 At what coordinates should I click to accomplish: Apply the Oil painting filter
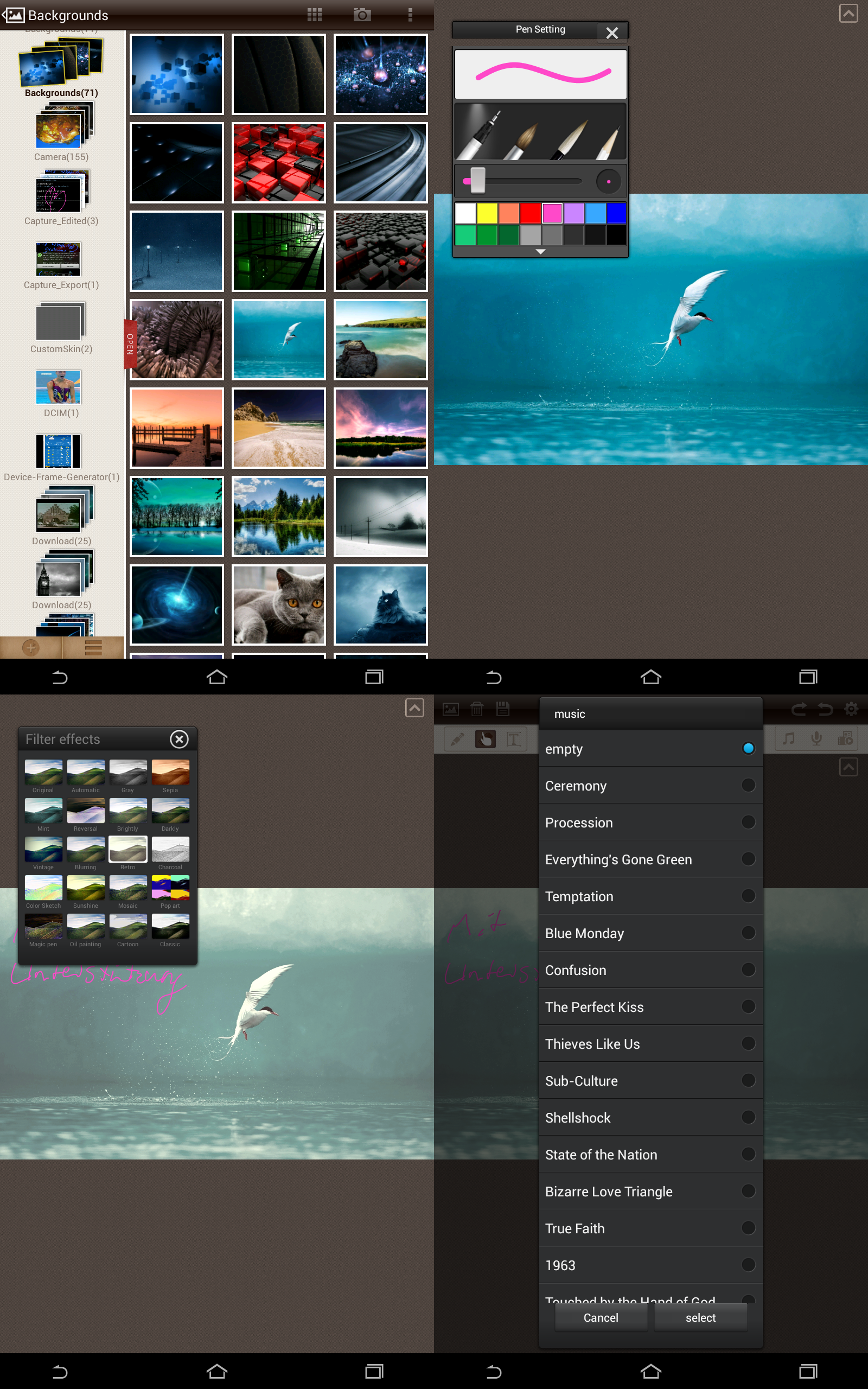click(86, 930)
